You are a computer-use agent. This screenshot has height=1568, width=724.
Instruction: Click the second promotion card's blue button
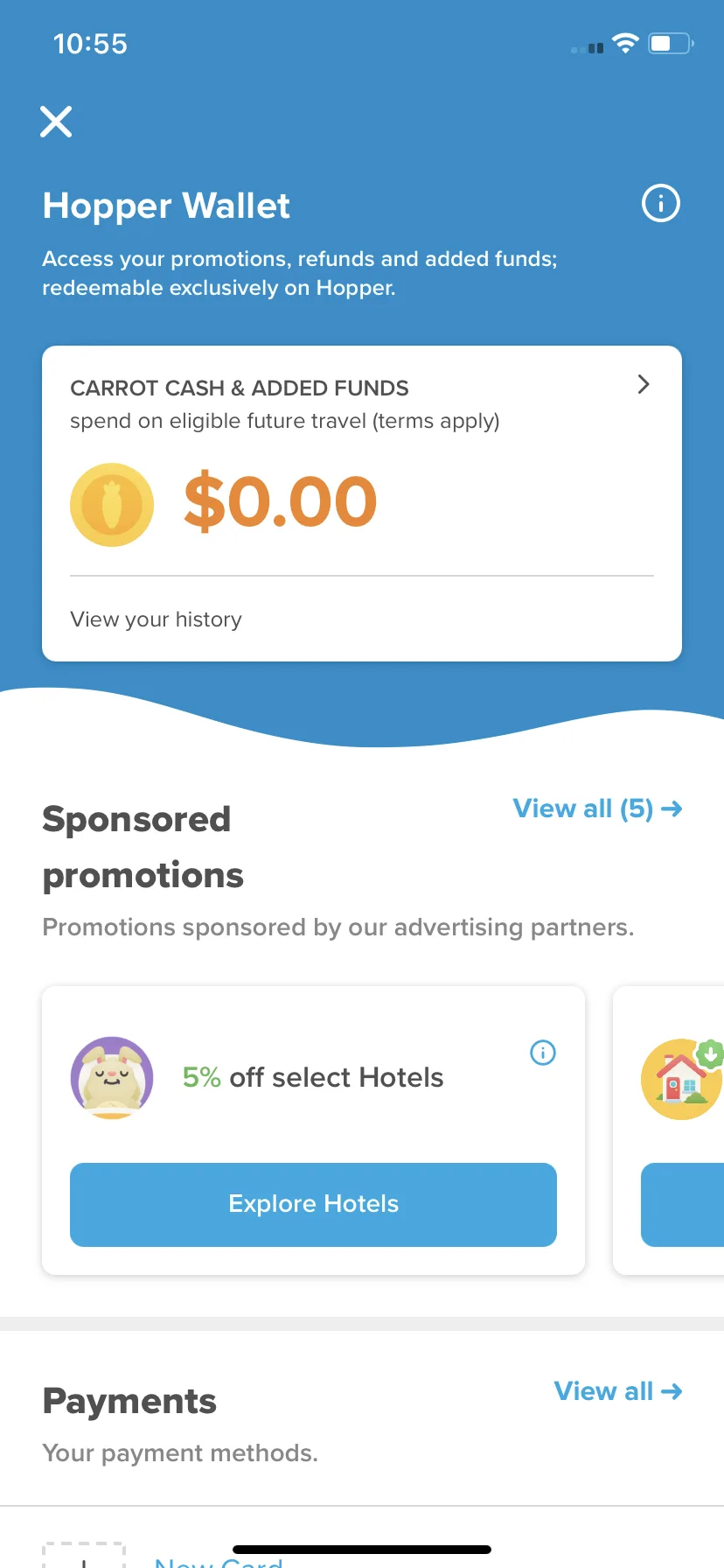coord(683,1205)
